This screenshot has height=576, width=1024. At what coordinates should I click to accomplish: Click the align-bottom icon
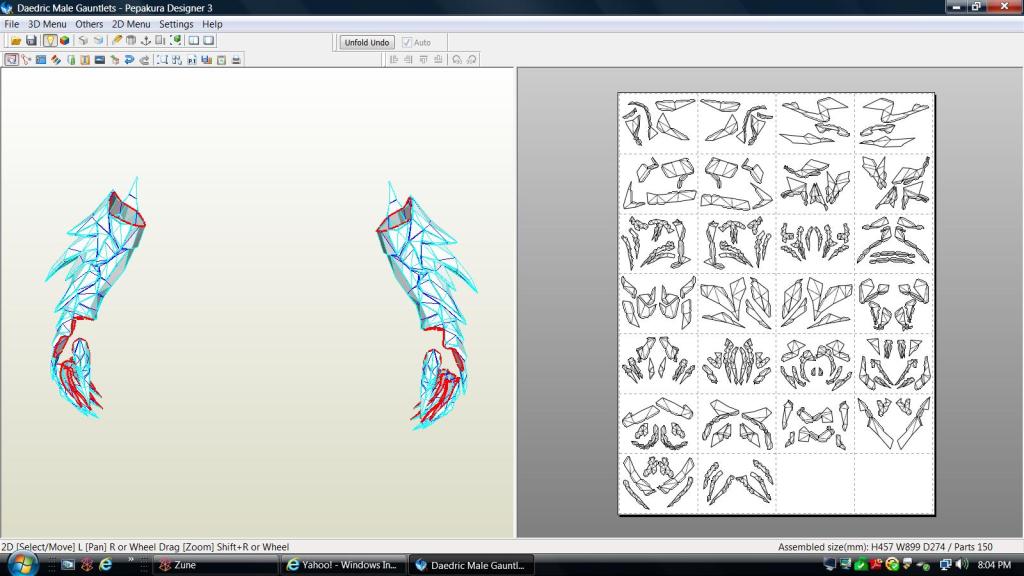coord(438,59)
